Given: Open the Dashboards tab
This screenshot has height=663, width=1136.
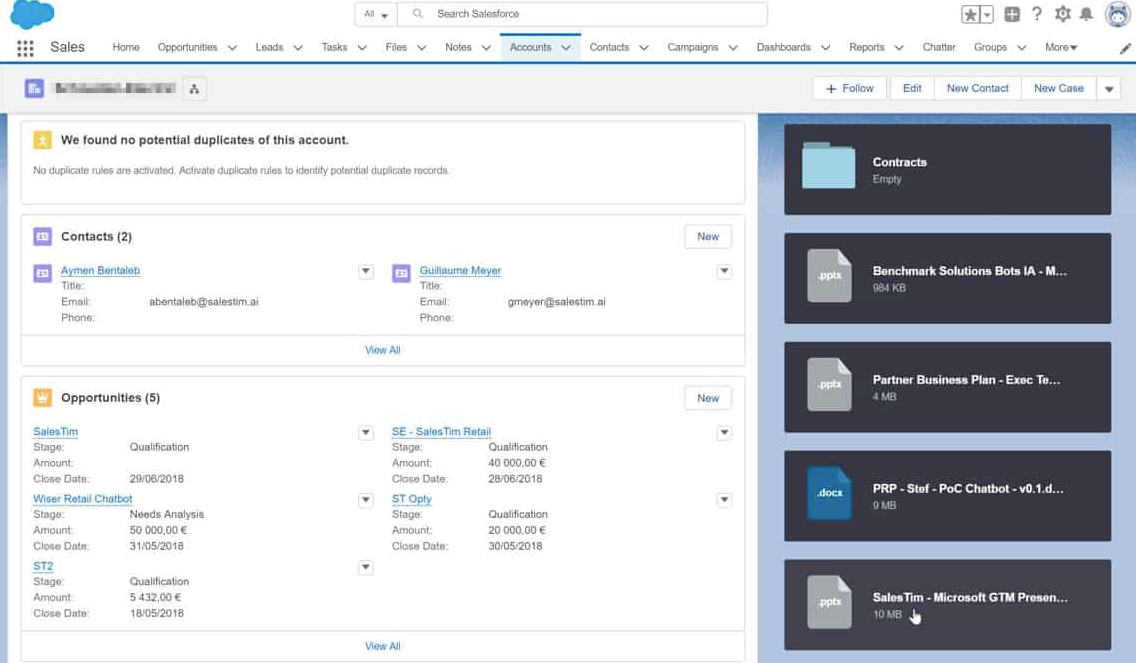Looking at the screenshot, I should pos(784,47).
